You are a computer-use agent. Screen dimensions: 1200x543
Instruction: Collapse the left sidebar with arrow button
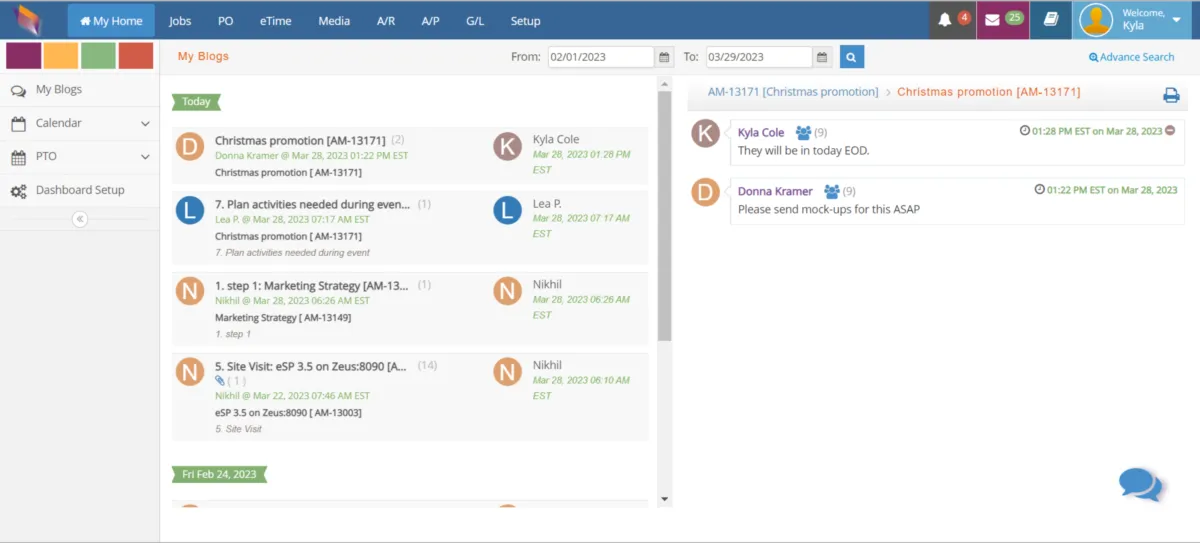point(80,219)
